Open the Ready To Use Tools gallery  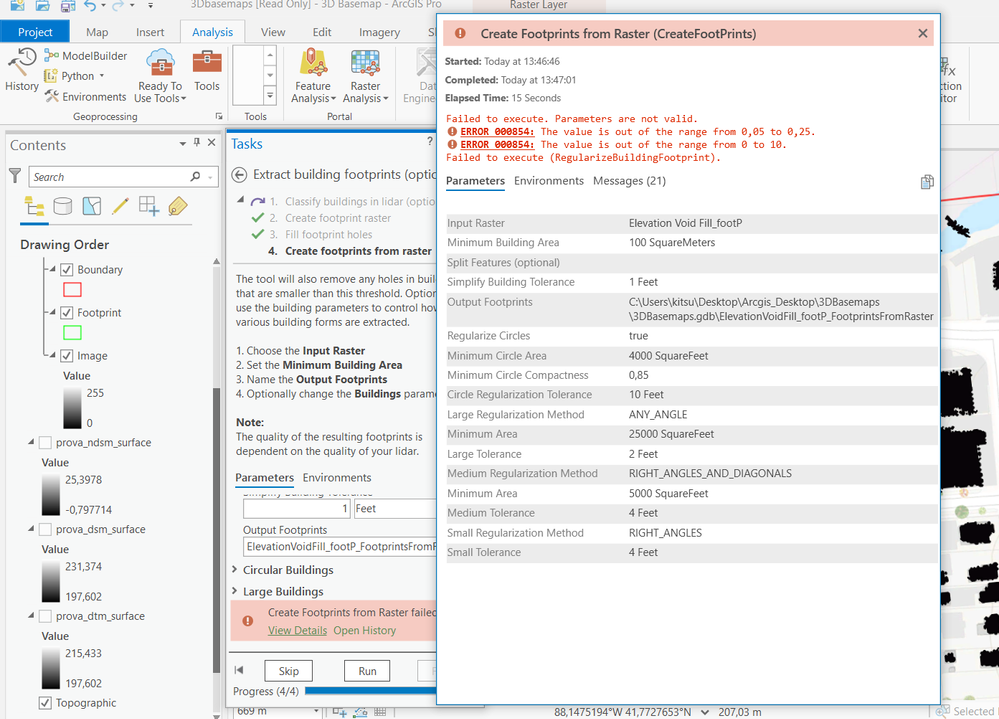160,76
